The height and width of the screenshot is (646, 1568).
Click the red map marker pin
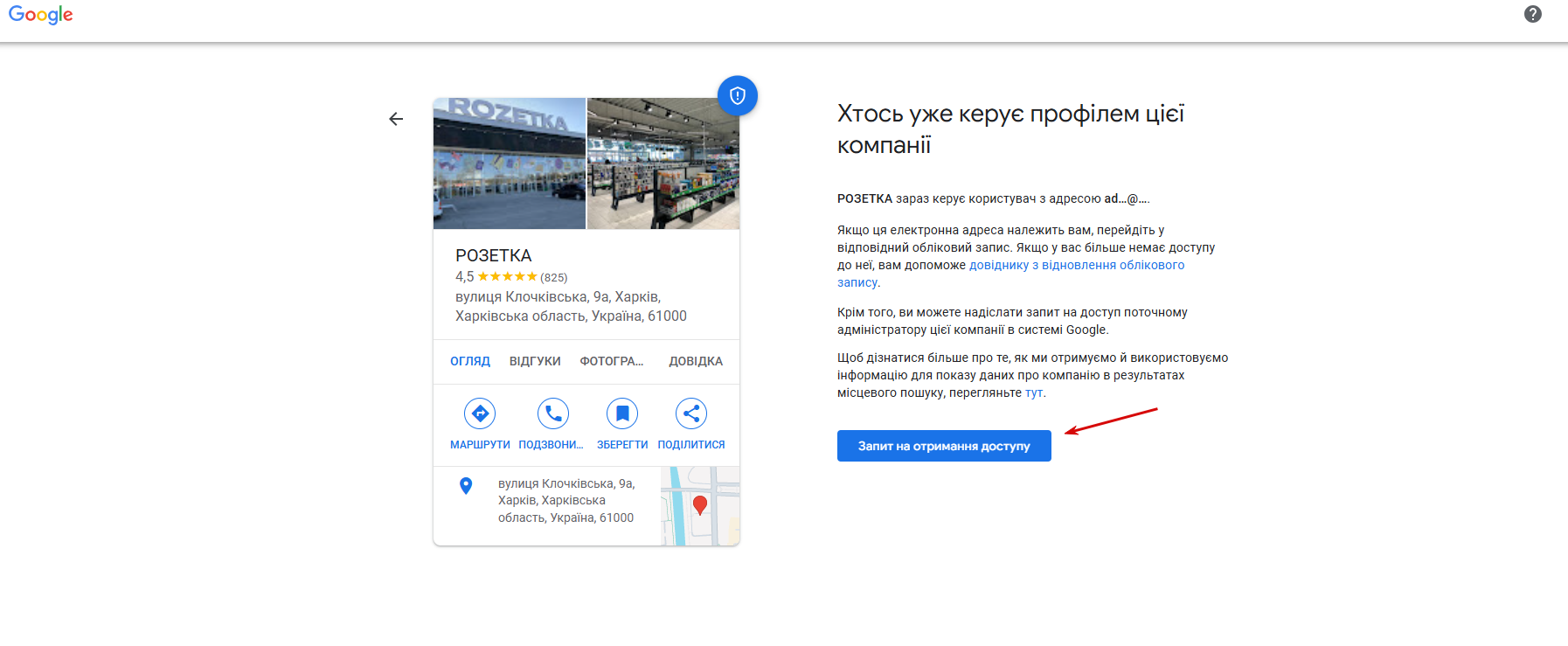(x=700, y=504)
